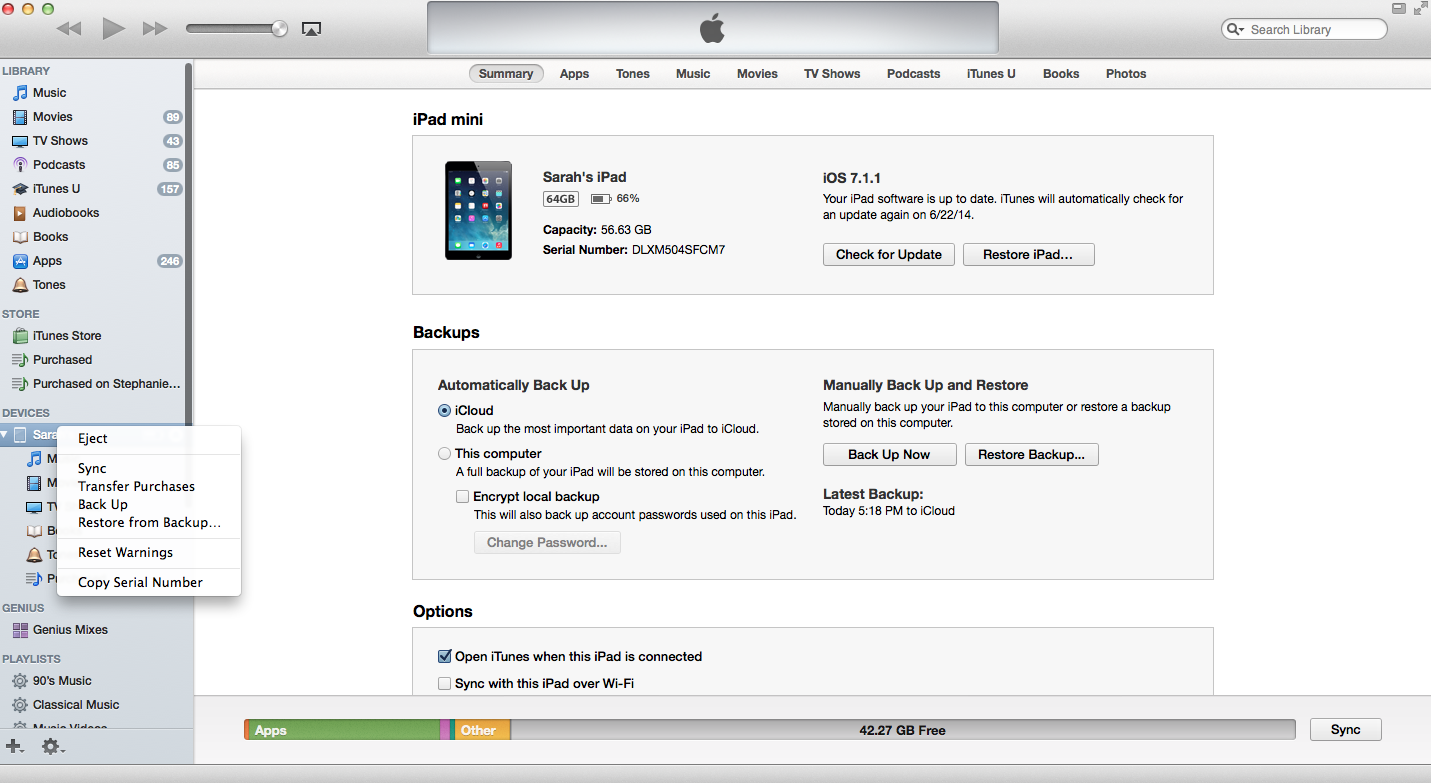The height and width of the screenshot is (783, 1431).
Task: Select the iTunes U graduation cap icon
Action: tap(20, 189)
